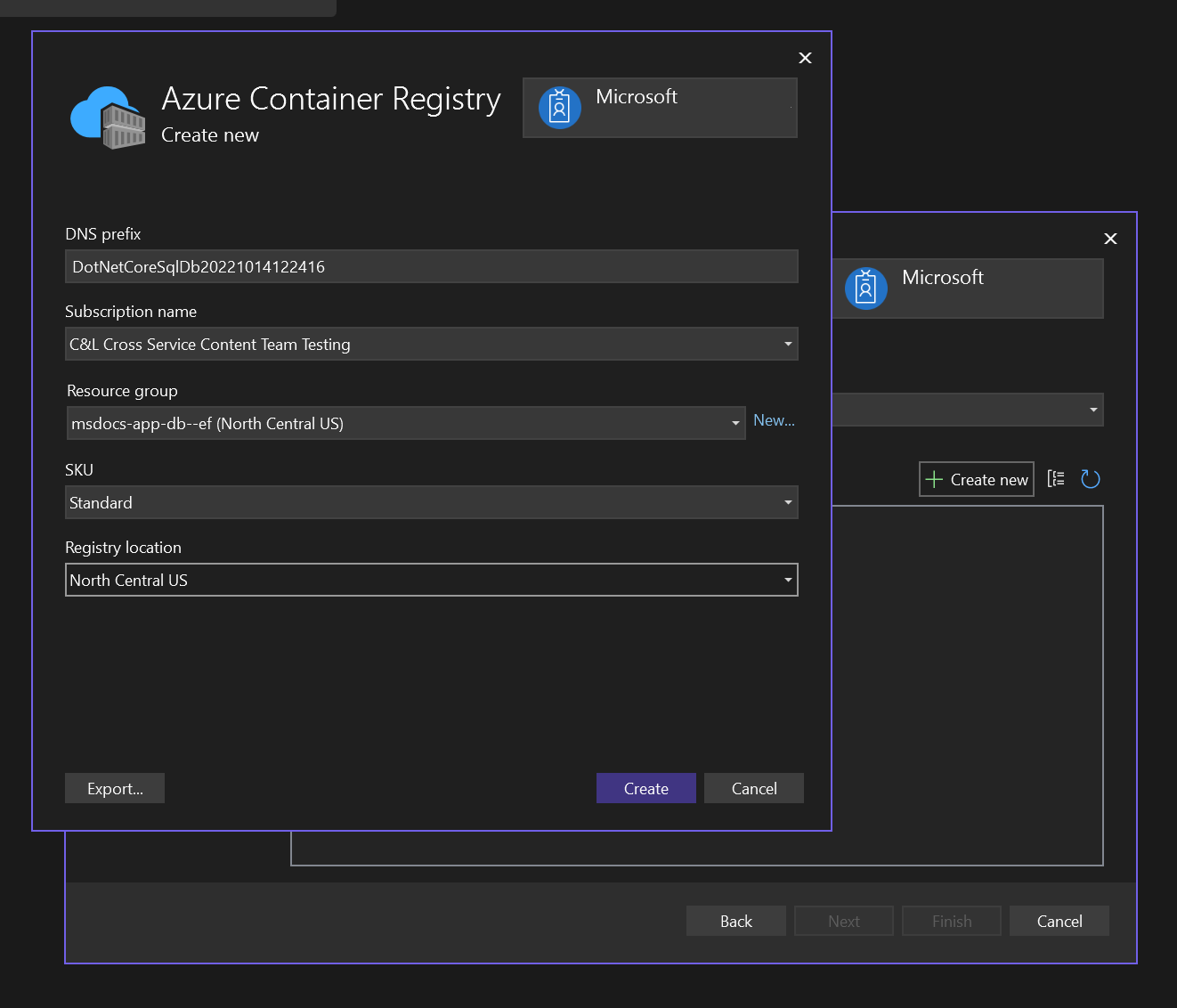
Task: Refresh the registry list with the circular arrow icon
Action: coord(1090,479)
